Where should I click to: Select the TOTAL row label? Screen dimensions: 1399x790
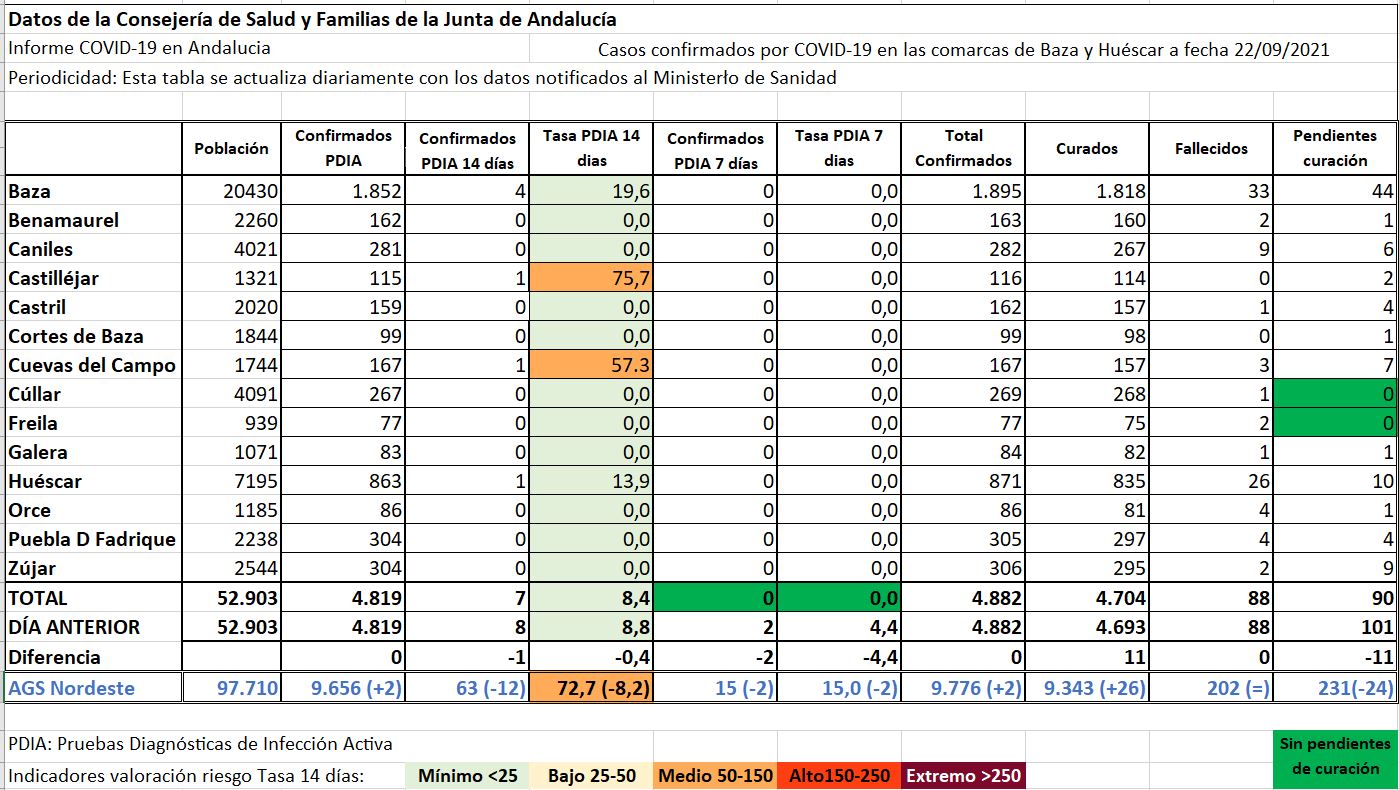[94, 598]
